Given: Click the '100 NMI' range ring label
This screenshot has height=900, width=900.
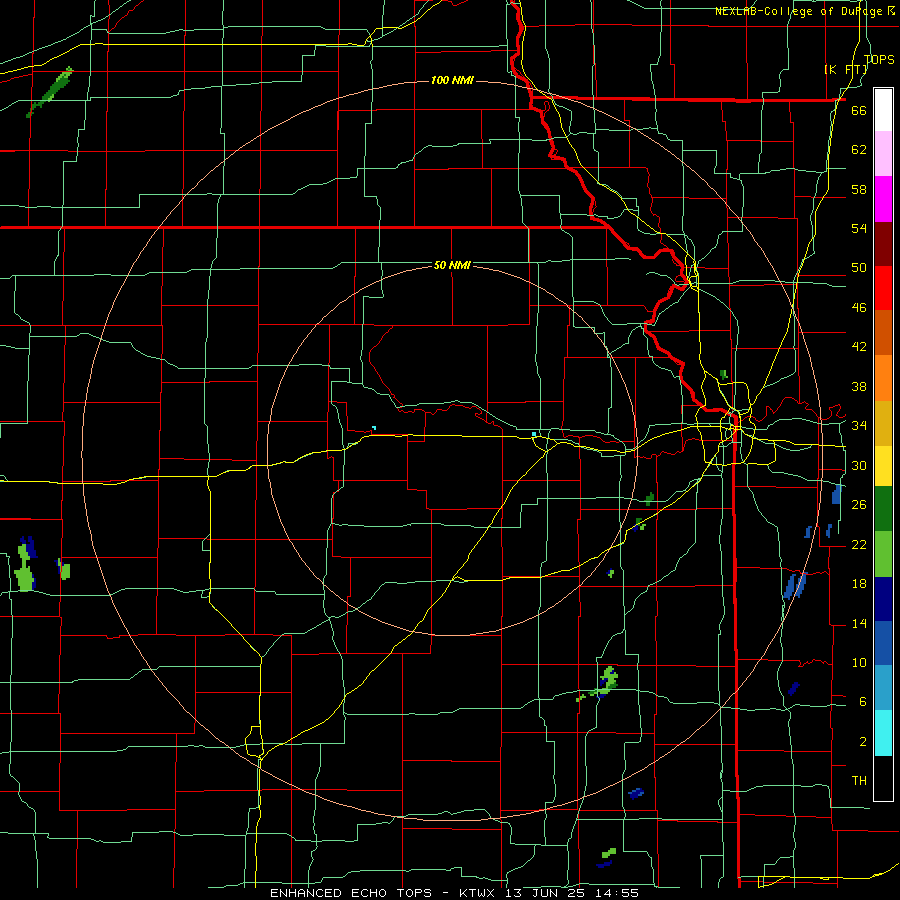Looking at the screenshot, I should click(452, 80).
